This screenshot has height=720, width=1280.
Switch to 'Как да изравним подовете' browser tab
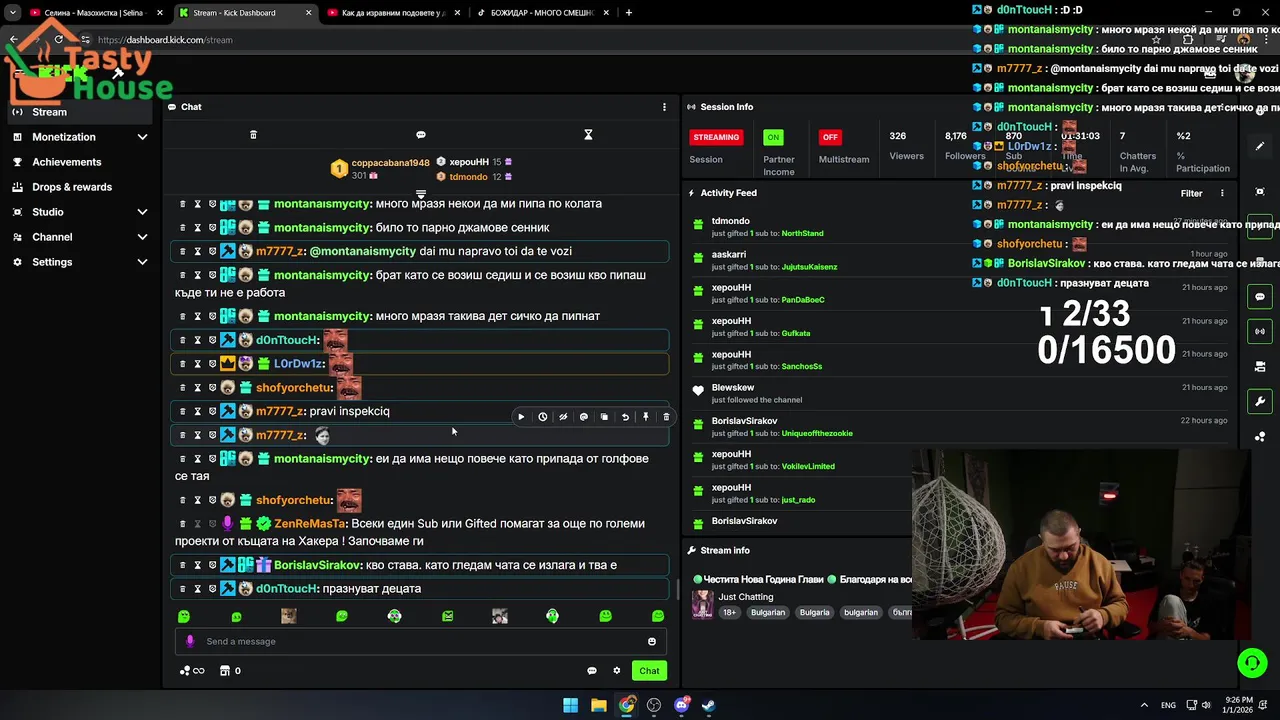[393, 13]
